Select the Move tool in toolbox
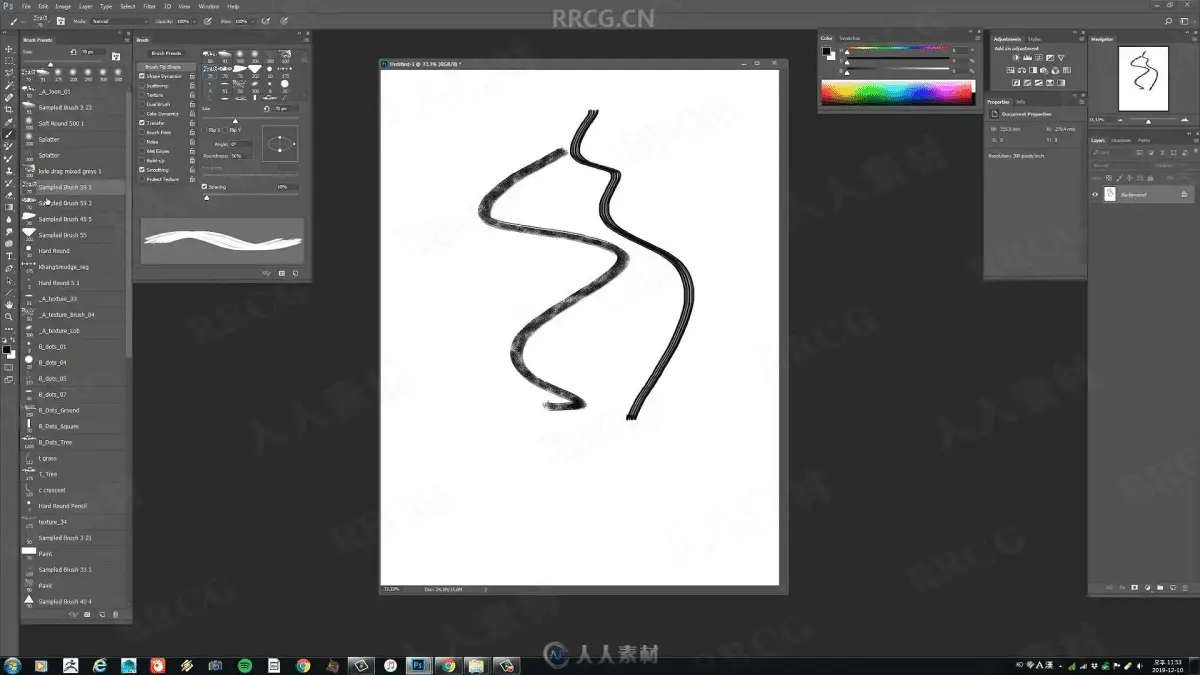The image size is (1200, 675). pyautogui.click(x=9, y=49)
